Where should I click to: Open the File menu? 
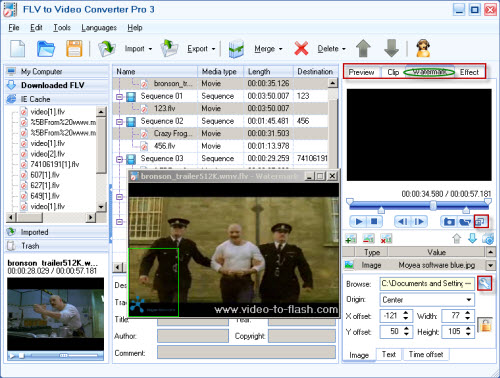(14, 28)
